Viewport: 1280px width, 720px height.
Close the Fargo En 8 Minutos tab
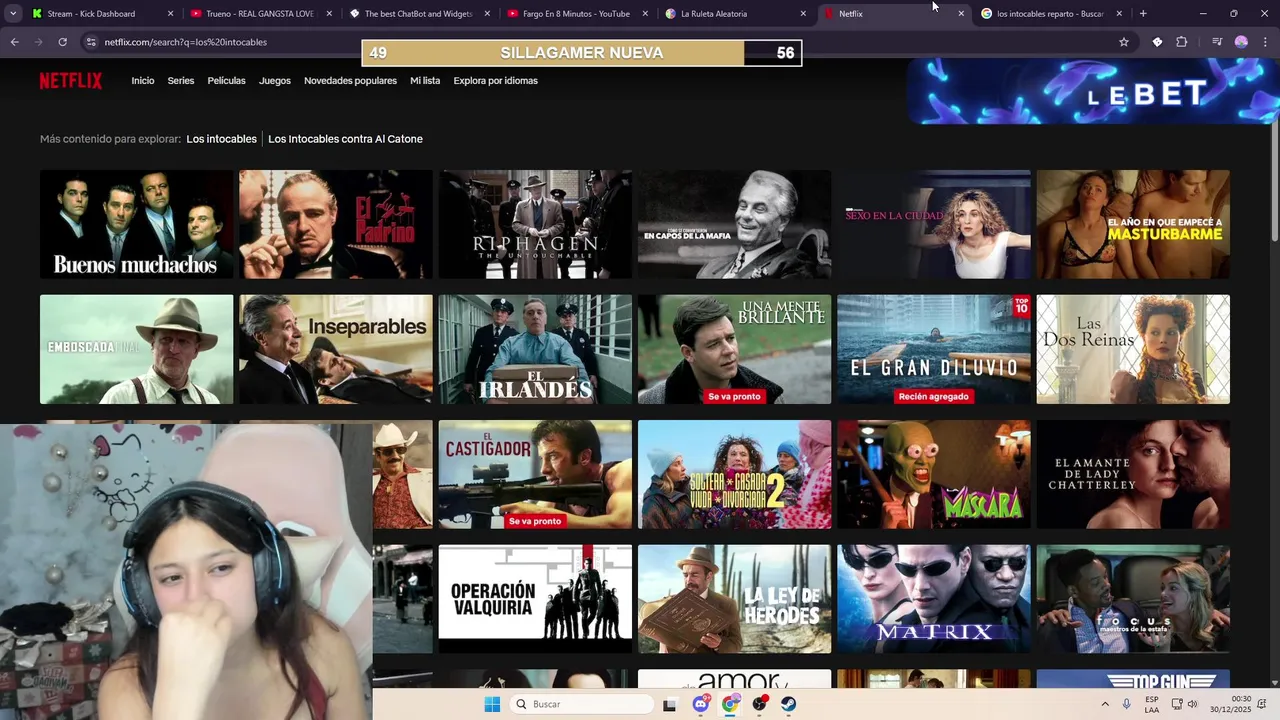click(645, 14)
